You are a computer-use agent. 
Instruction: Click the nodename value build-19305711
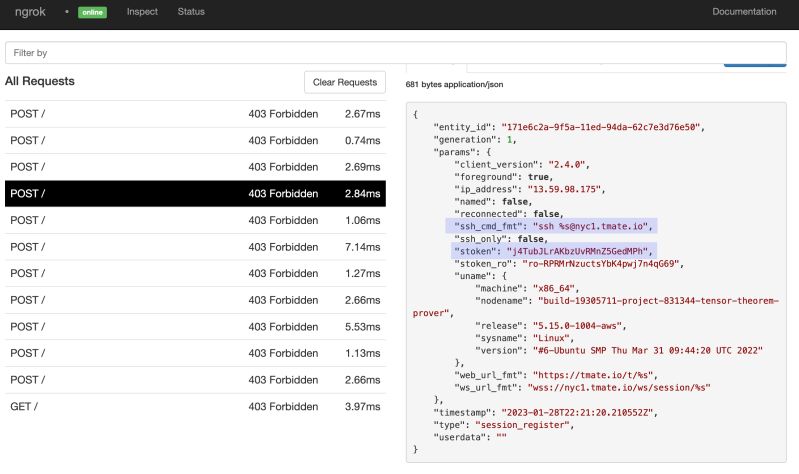click(595, 307)
